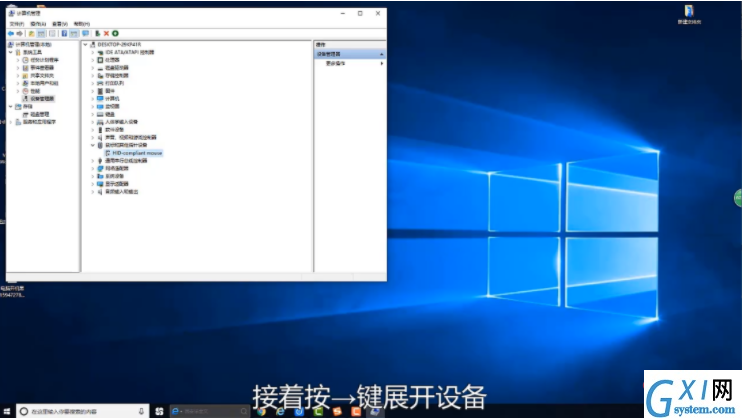Open the orange S app on taskbar

337,412
